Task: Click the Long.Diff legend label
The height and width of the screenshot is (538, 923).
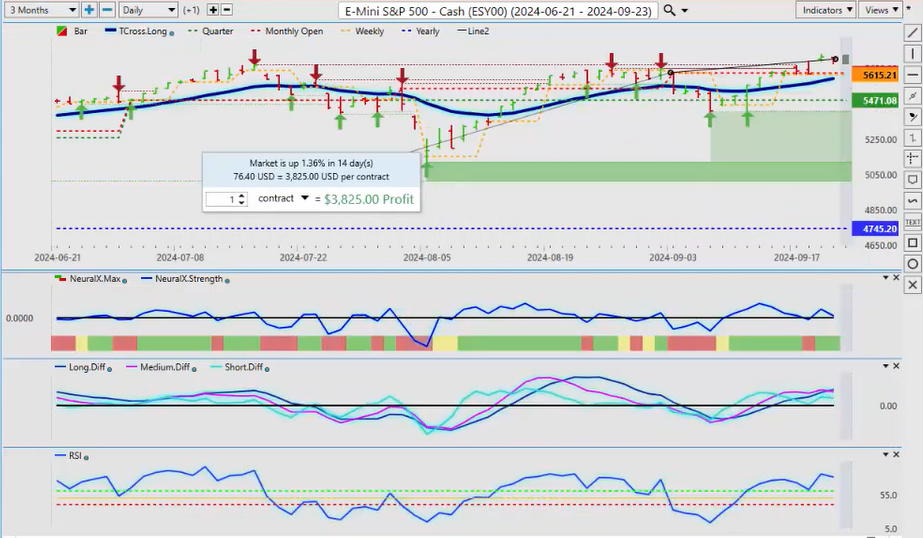Action: 87,367
